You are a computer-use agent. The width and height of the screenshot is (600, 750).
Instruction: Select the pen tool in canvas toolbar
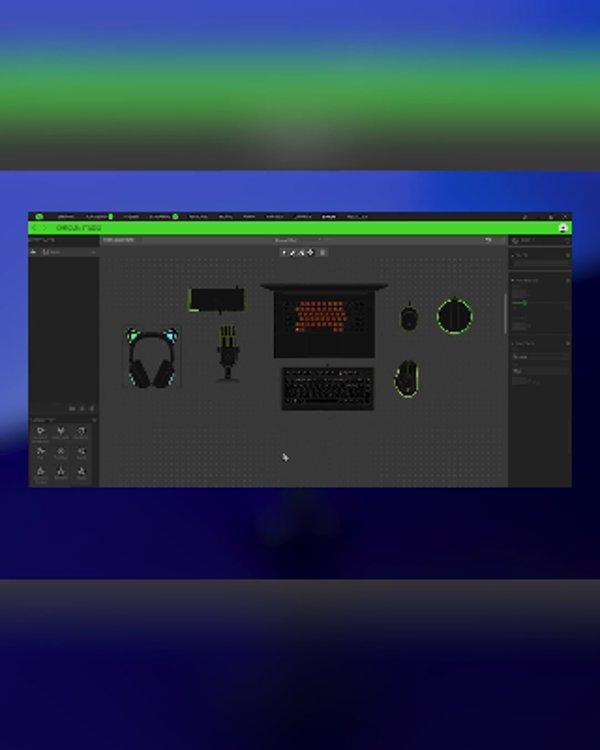click(293, 253)
